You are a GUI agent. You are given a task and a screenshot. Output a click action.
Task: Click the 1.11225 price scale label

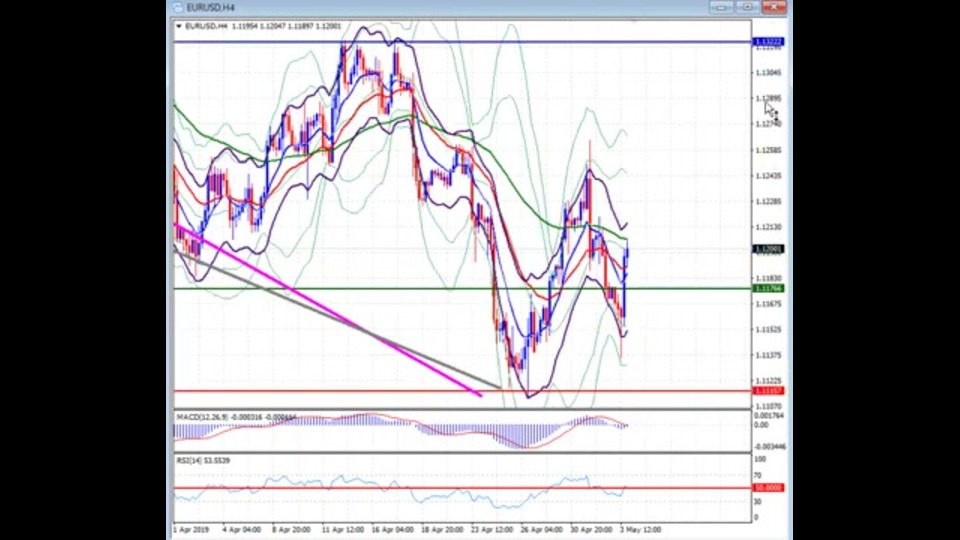click(x=768, y=381)
